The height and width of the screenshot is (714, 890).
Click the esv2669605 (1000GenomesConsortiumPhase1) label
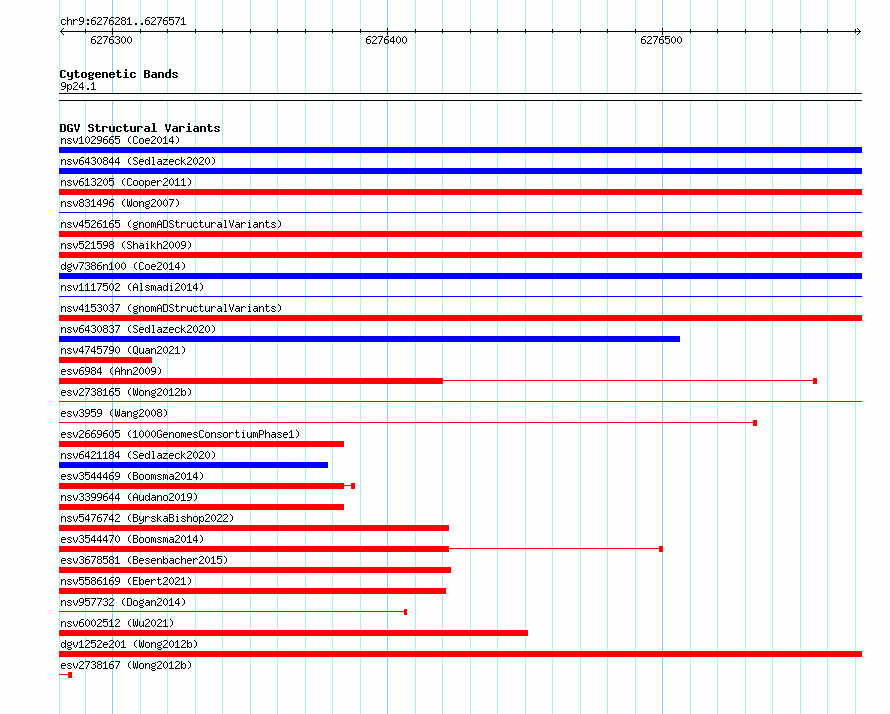[180, 434]
